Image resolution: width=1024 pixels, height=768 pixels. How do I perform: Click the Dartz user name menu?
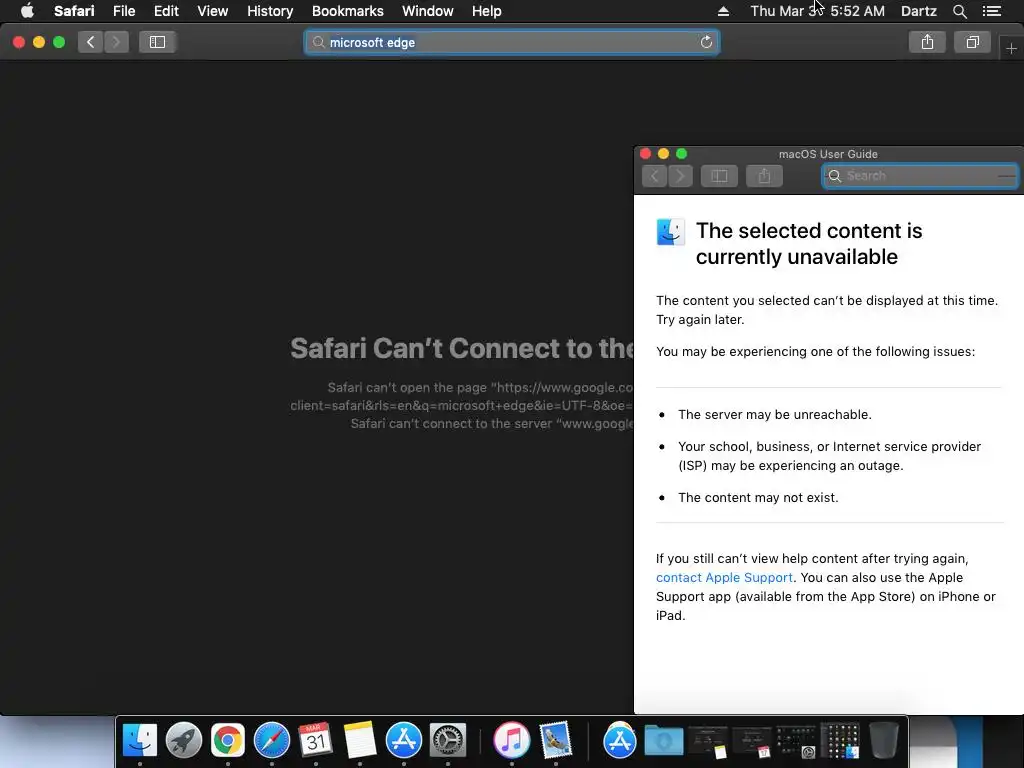pos(918,11)
